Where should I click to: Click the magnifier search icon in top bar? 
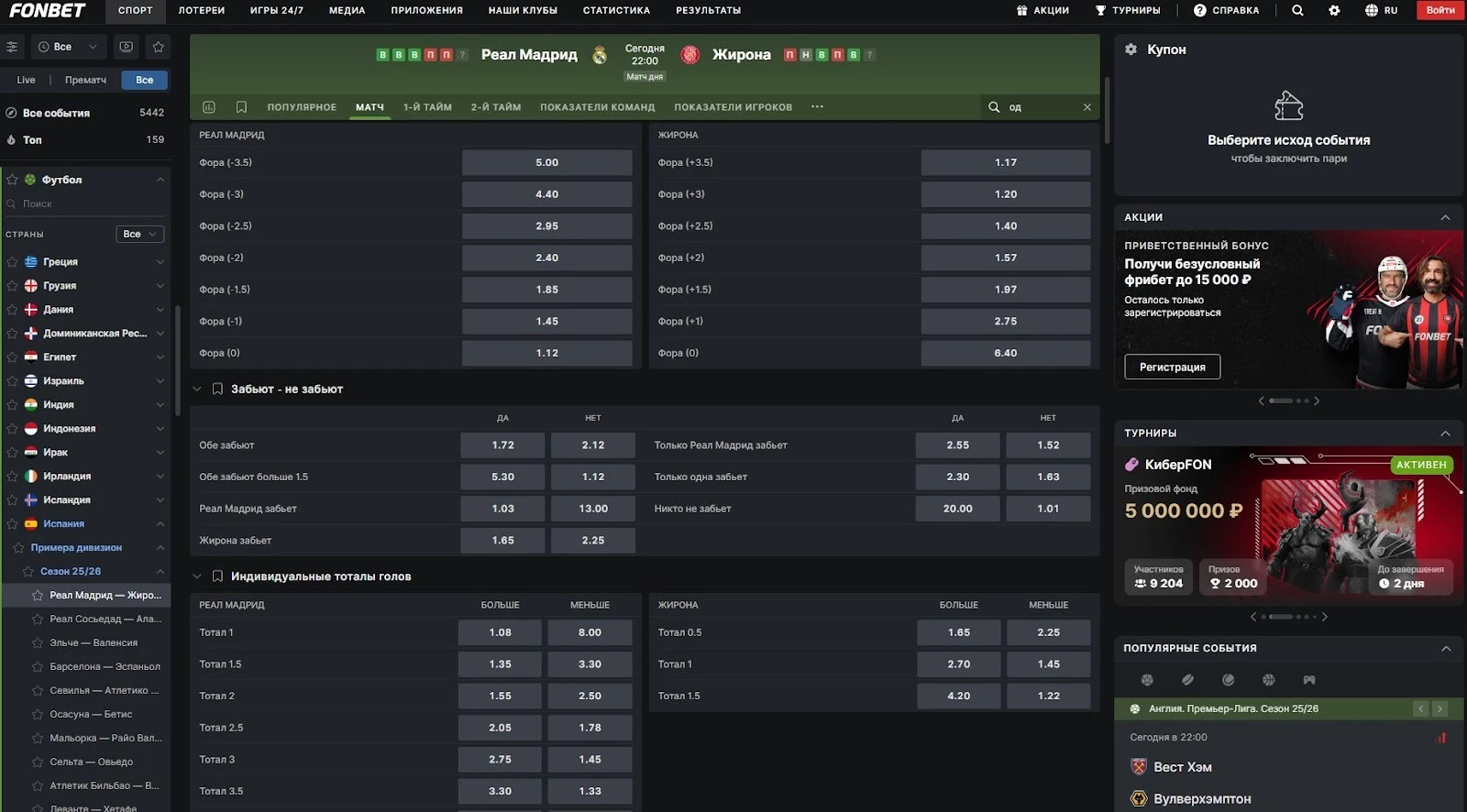pos(1297,11)
